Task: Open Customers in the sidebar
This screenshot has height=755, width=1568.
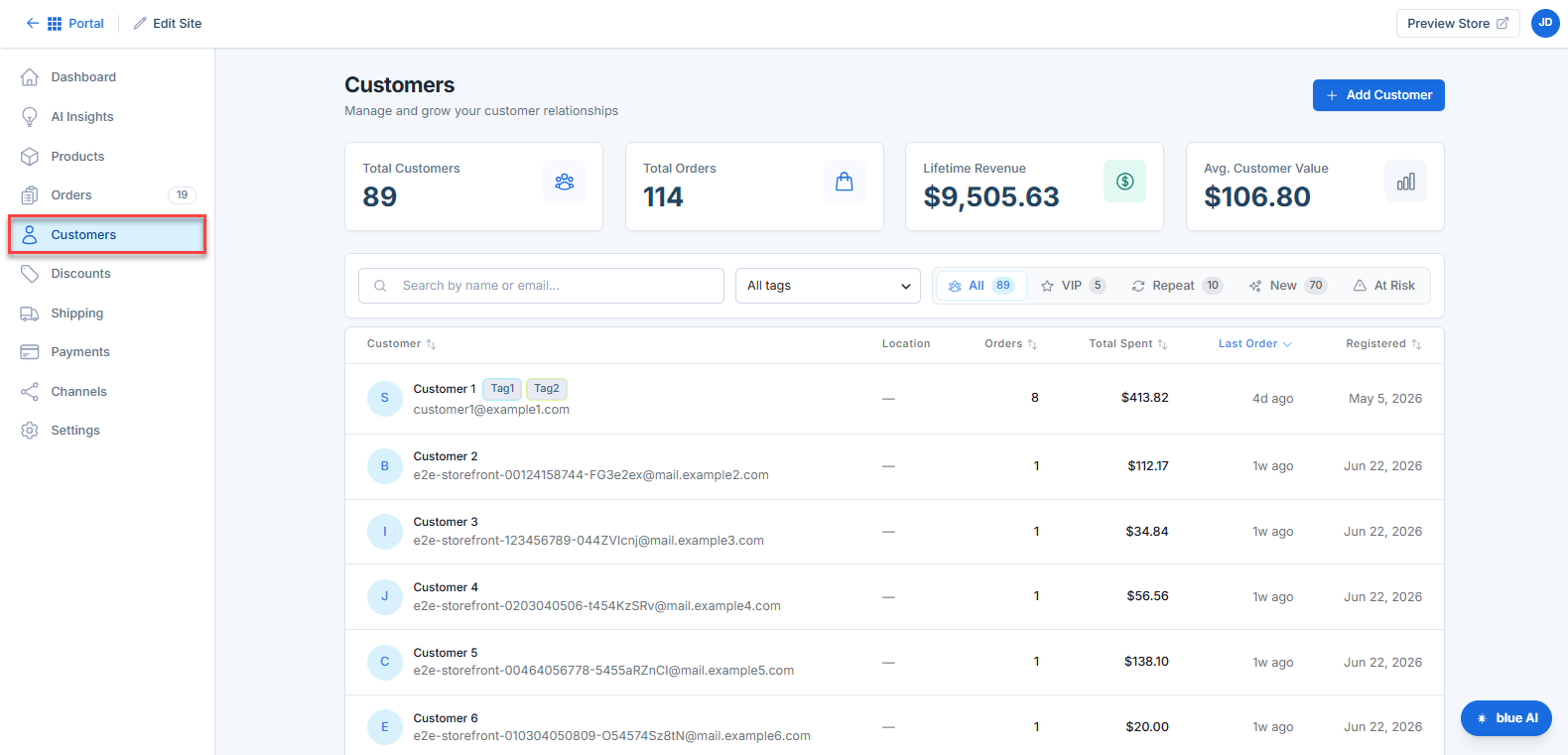Action: pyautogui.click(x=107, y=235)
